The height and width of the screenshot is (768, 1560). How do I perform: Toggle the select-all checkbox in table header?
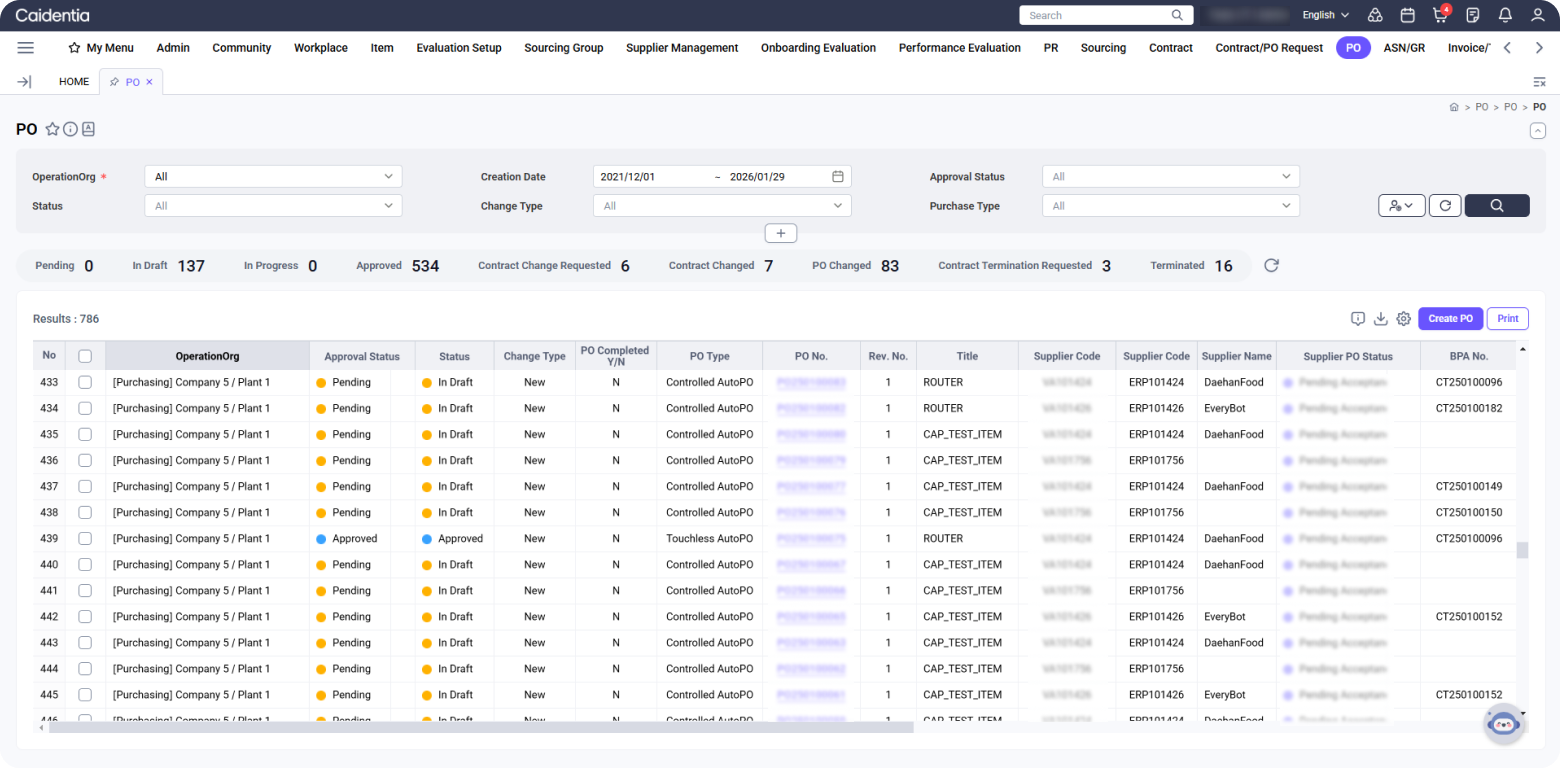[x=85, y=356]
